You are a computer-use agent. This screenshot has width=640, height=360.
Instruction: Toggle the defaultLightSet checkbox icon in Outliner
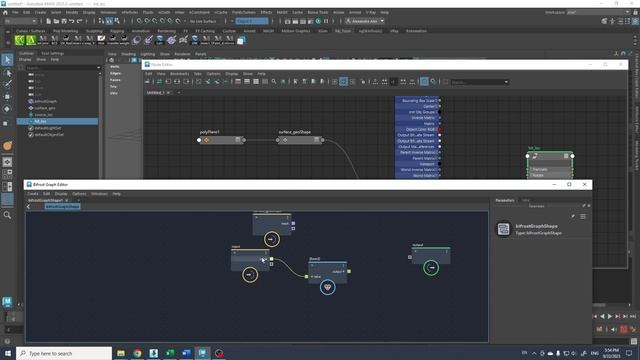31,128
